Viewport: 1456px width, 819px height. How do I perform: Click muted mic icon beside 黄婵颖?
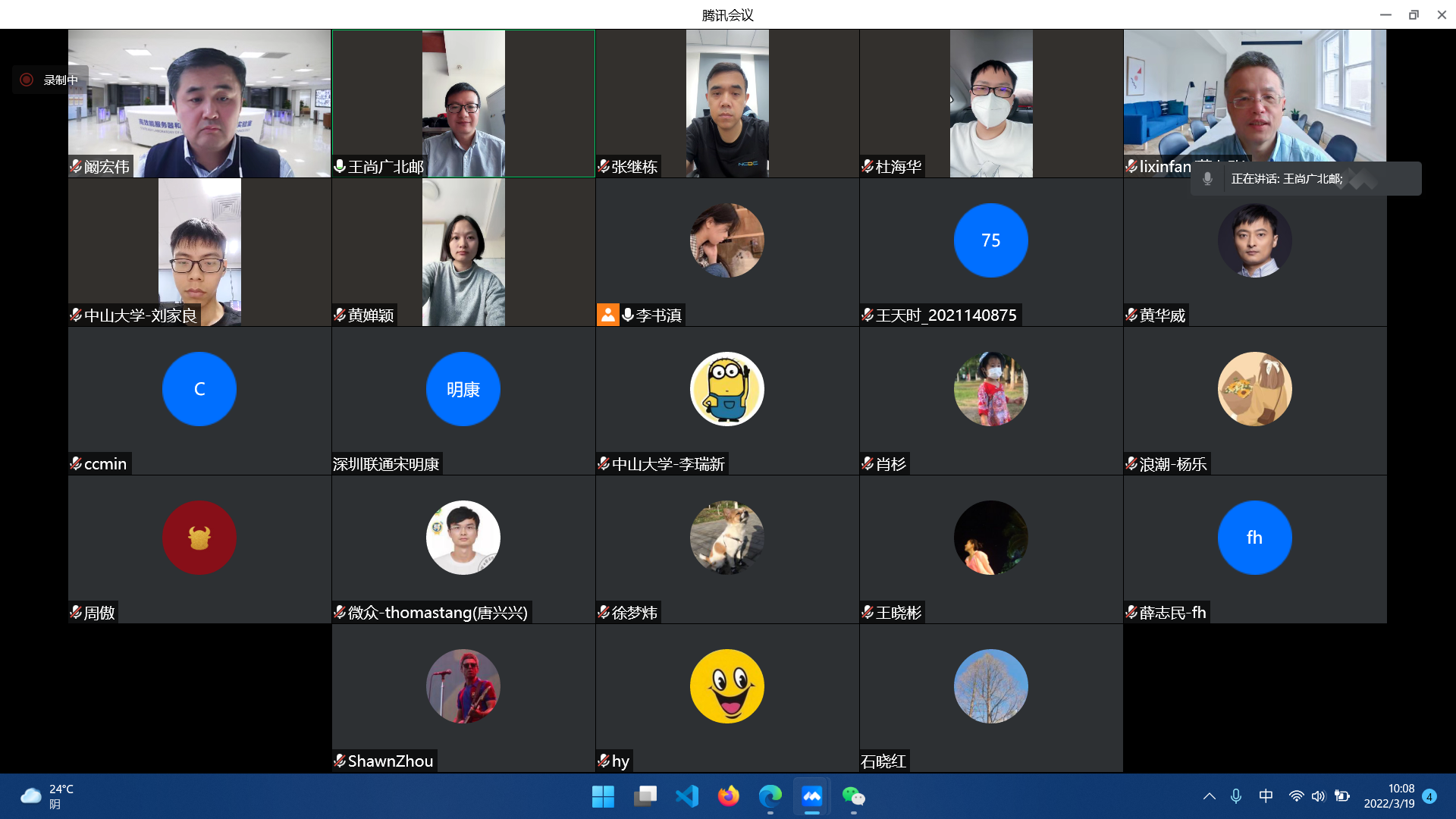point(340,315)
